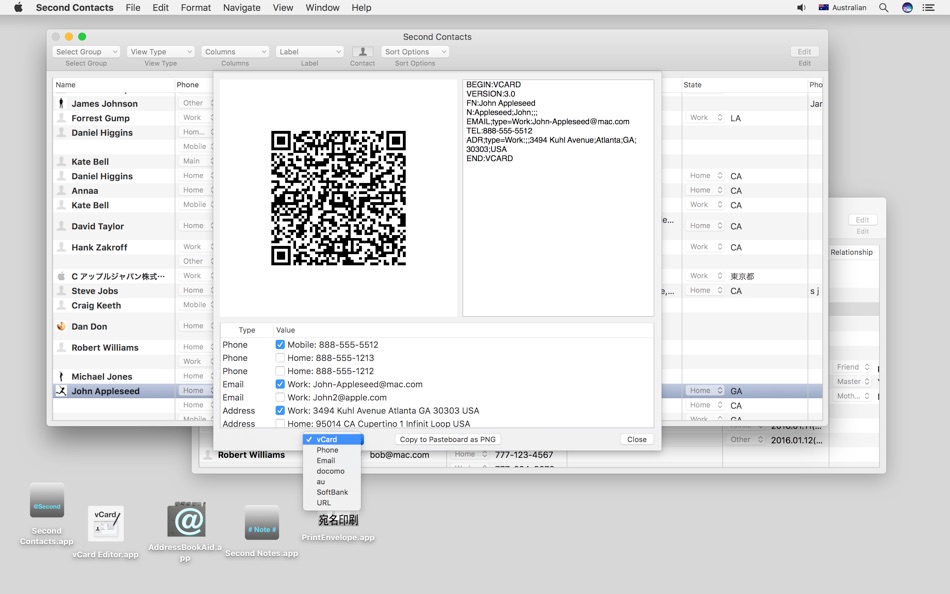Image resolution: width=950 pixels, height=594 pixels.
Task: Toggle the John2@apple.com email checkbox
Action: coord(280,397)
